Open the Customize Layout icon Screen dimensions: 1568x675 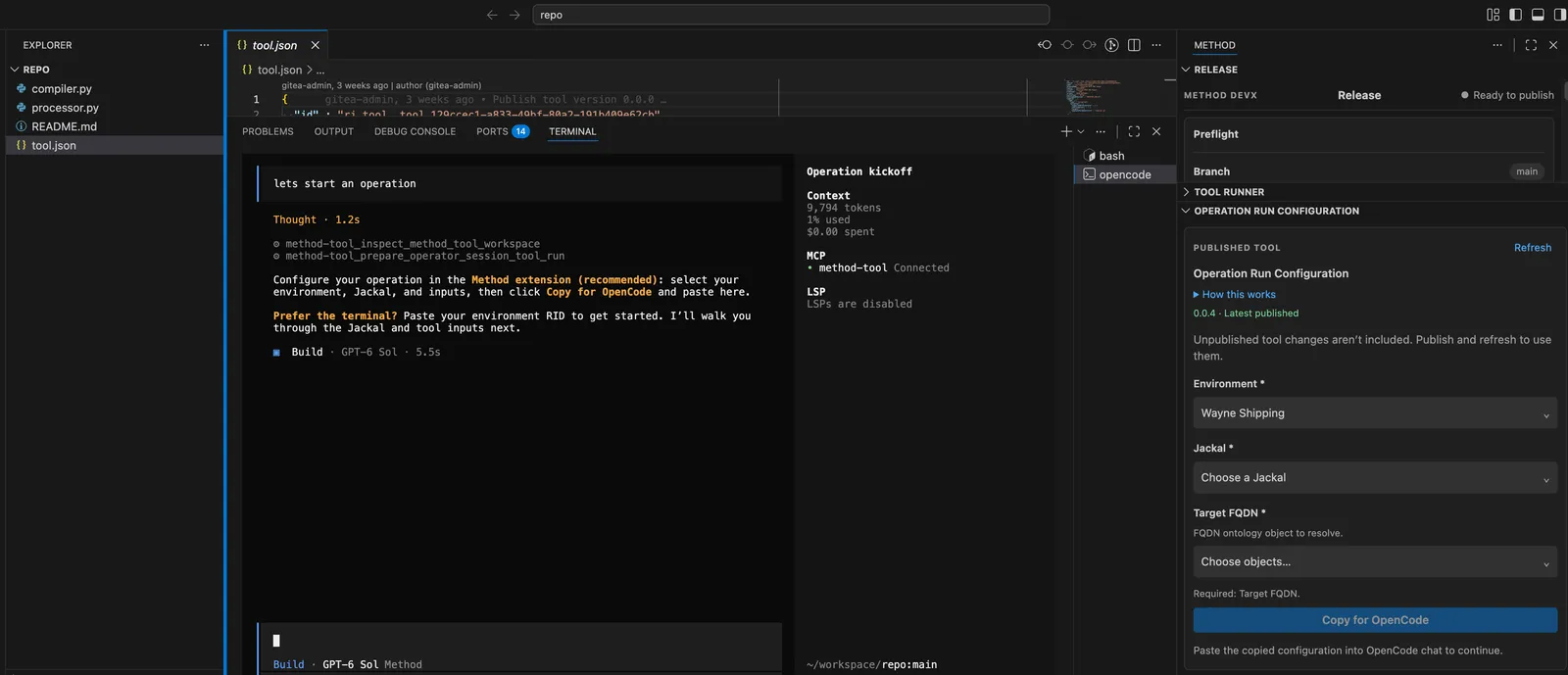point(1493,15)
